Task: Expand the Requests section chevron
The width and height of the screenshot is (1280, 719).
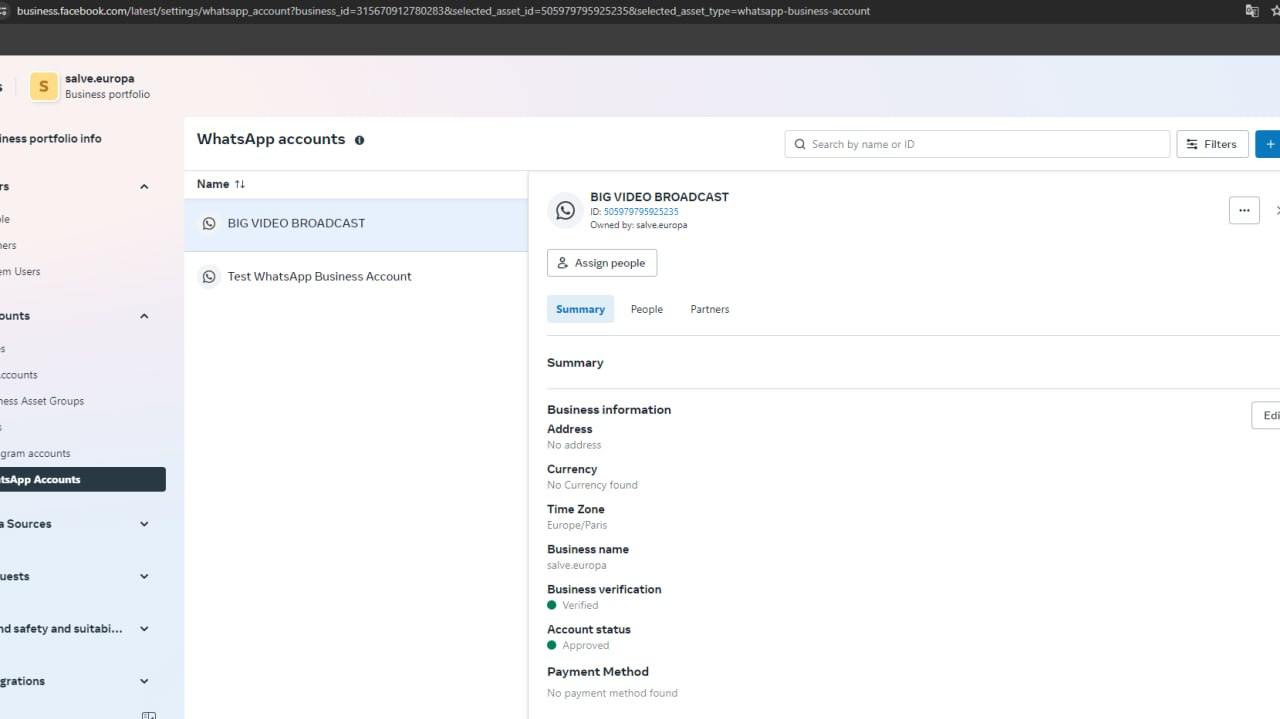Action: pyautogui.click(x=144, y=576)
